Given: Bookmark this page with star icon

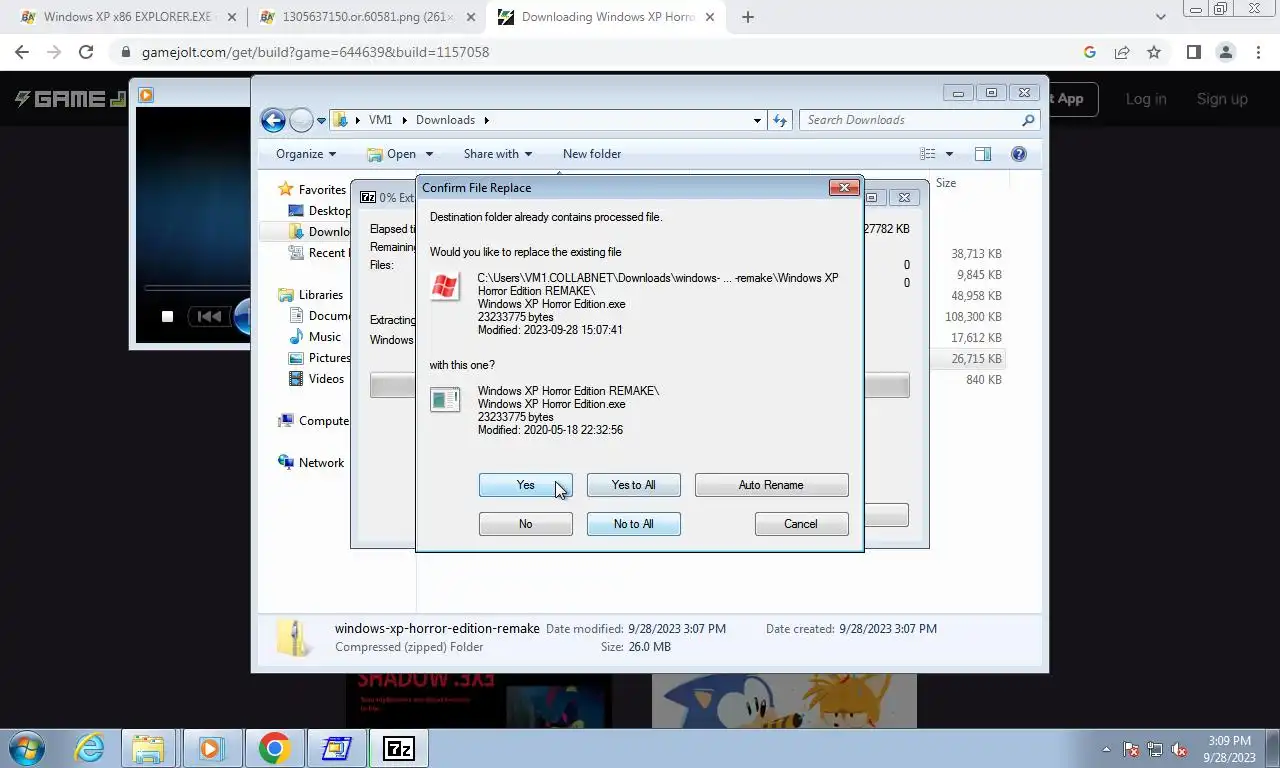Looking at the screenshot, I should click(1154, 52).
